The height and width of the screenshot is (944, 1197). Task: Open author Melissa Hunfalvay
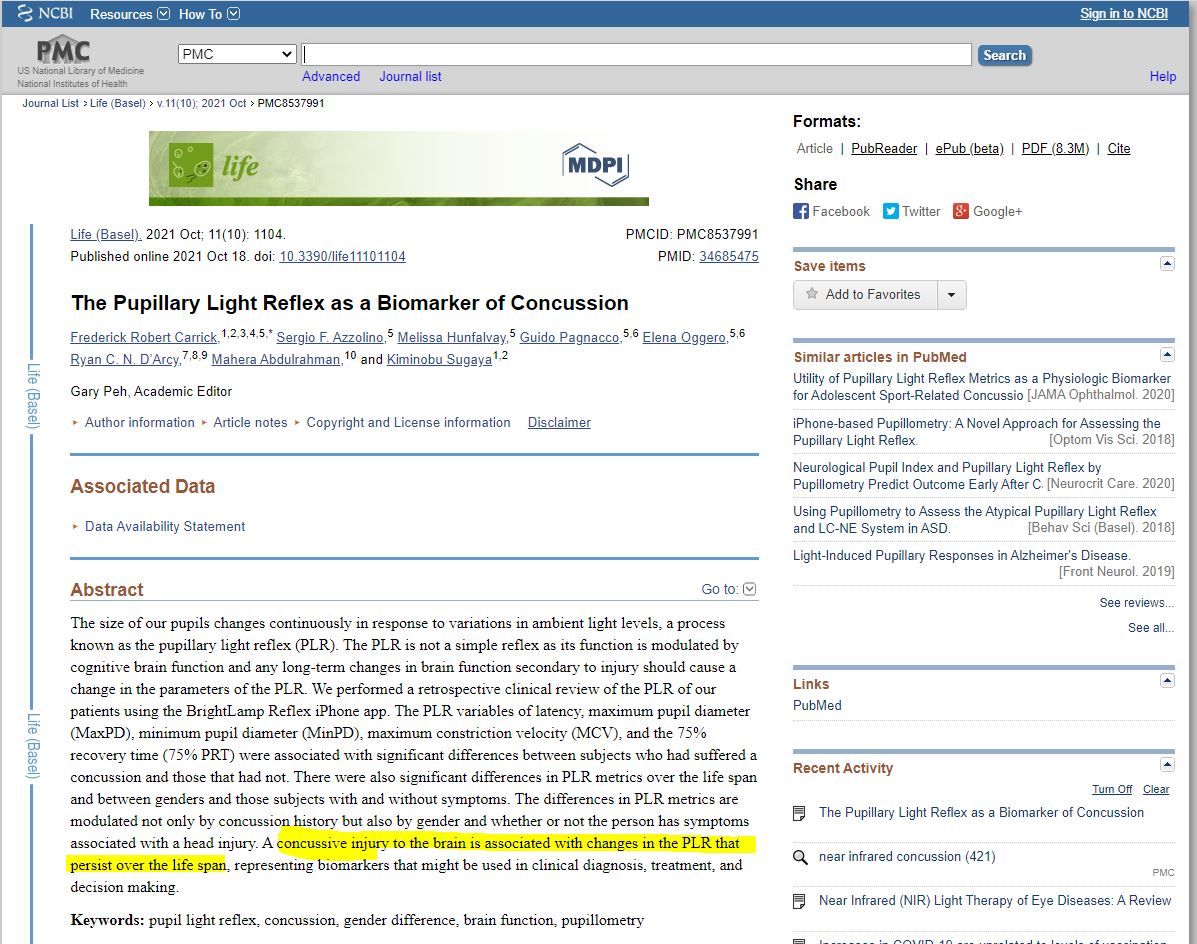pyautogui.click(x=452, y=337)
